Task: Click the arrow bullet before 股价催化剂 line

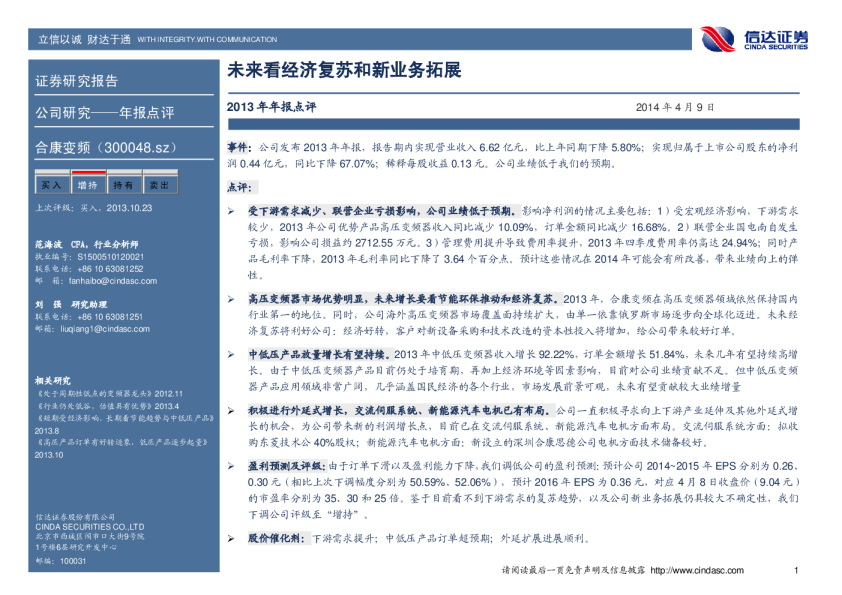Action: coord(231,538)
